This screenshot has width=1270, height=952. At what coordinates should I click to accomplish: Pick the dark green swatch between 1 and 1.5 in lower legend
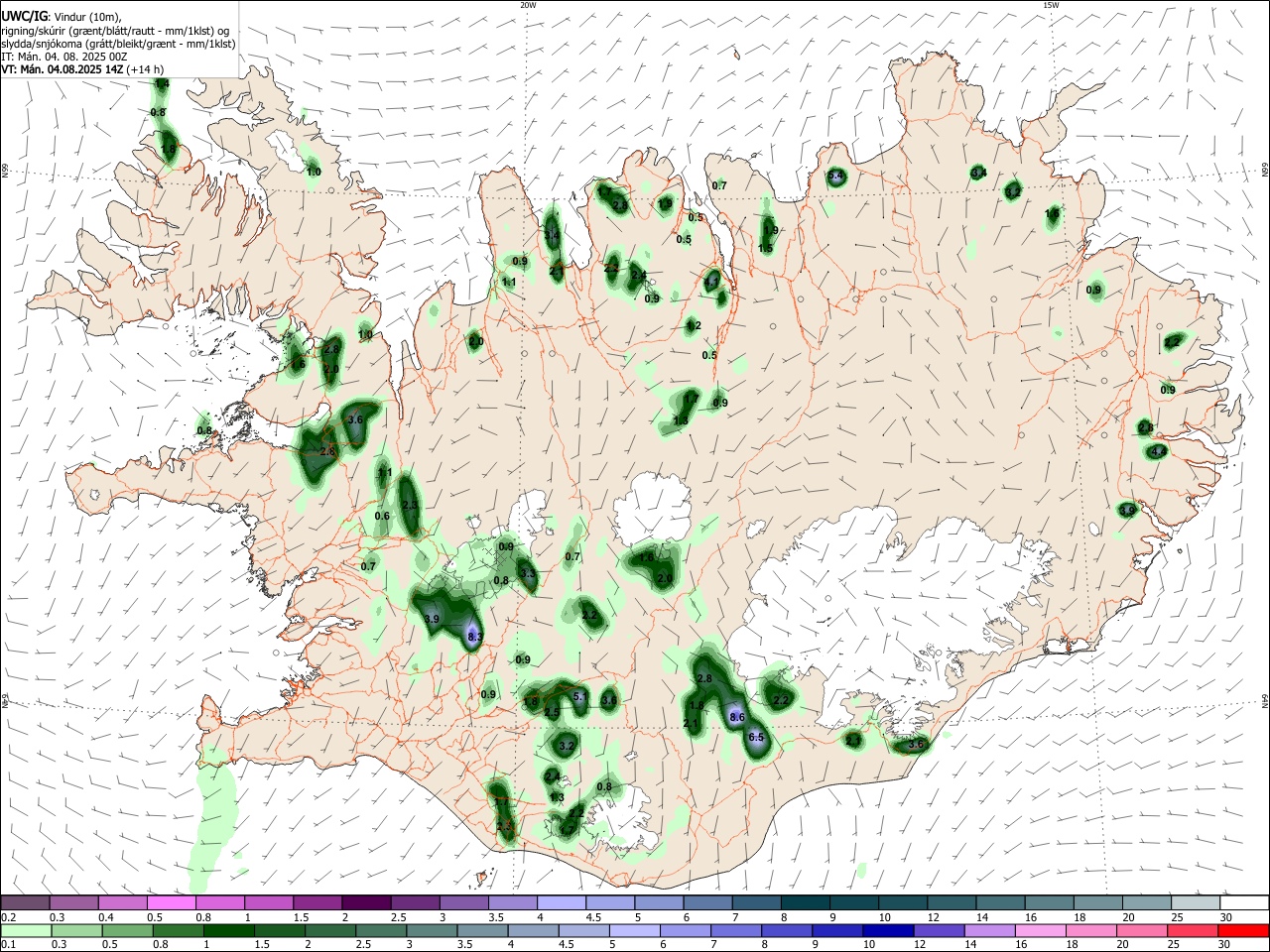pos(227,931)
